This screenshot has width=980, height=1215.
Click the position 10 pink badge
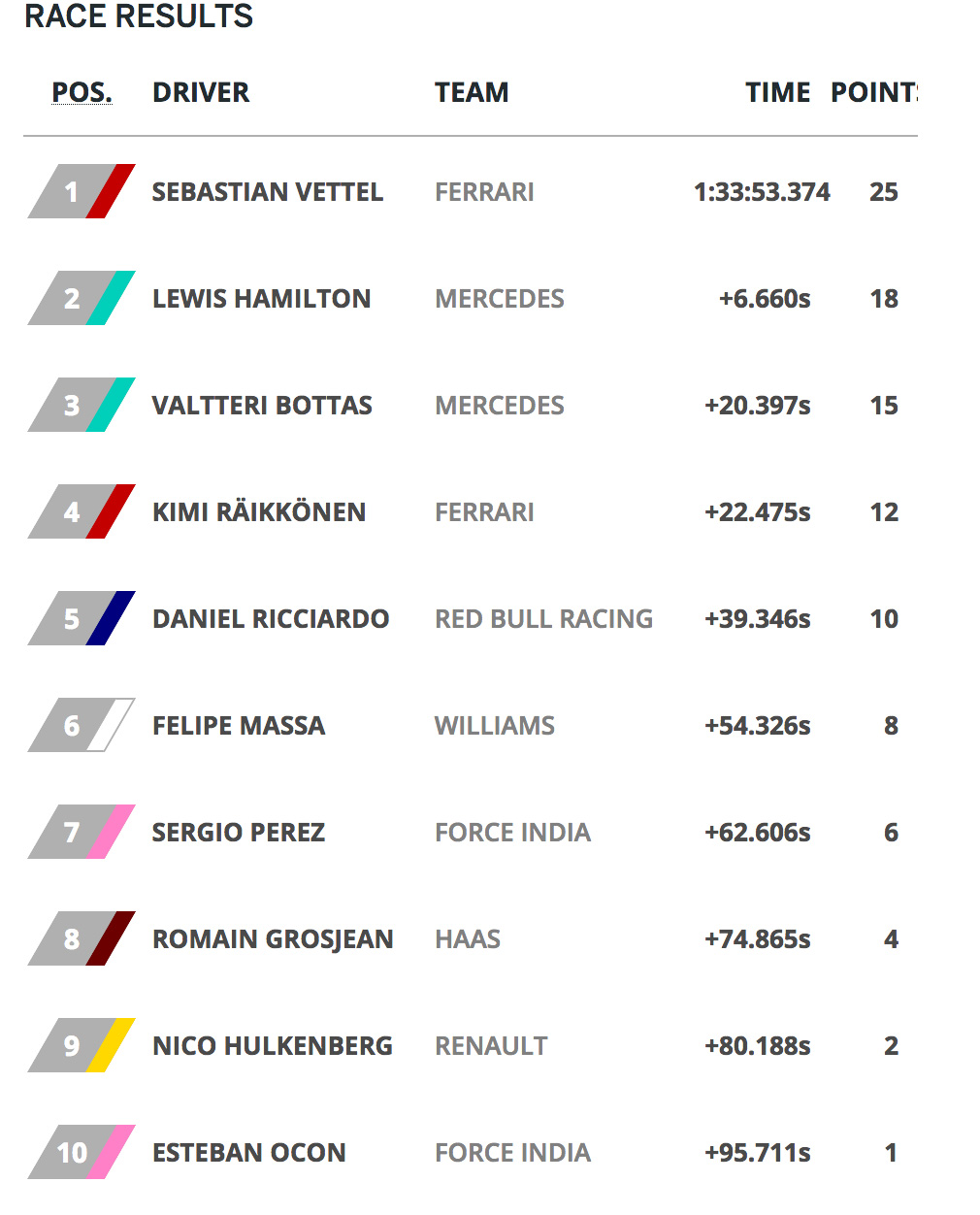pyautogui.click(x=82, y=1153)
